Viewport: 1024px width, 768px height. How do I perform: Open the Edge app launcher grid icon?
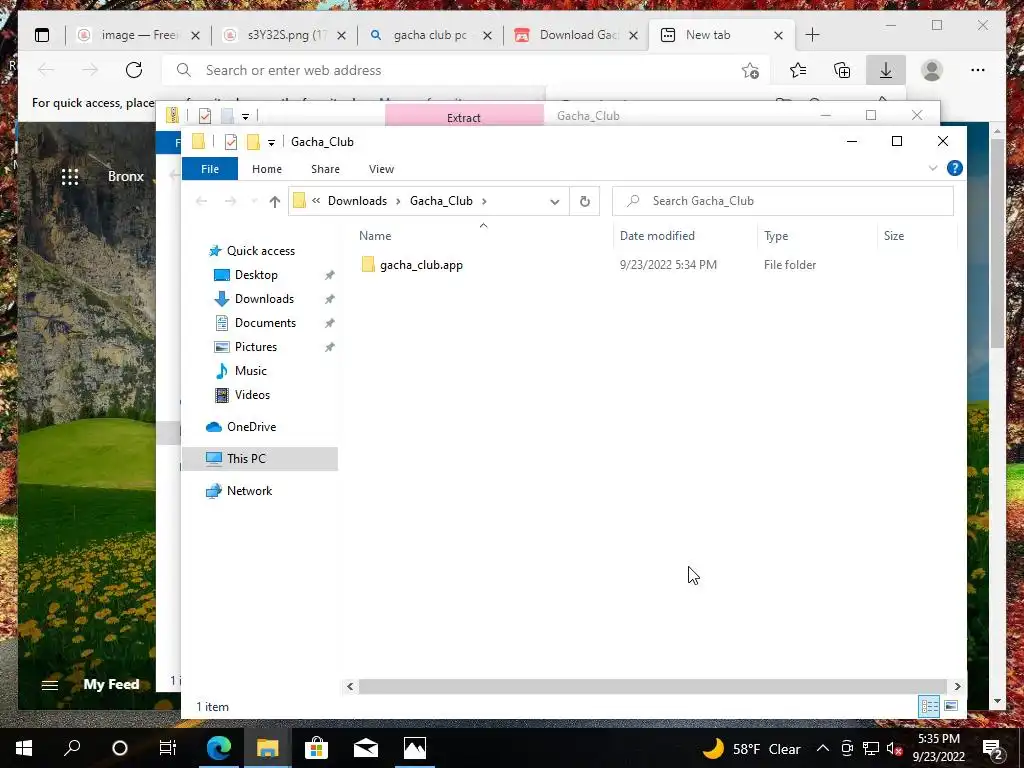[70, 176]
